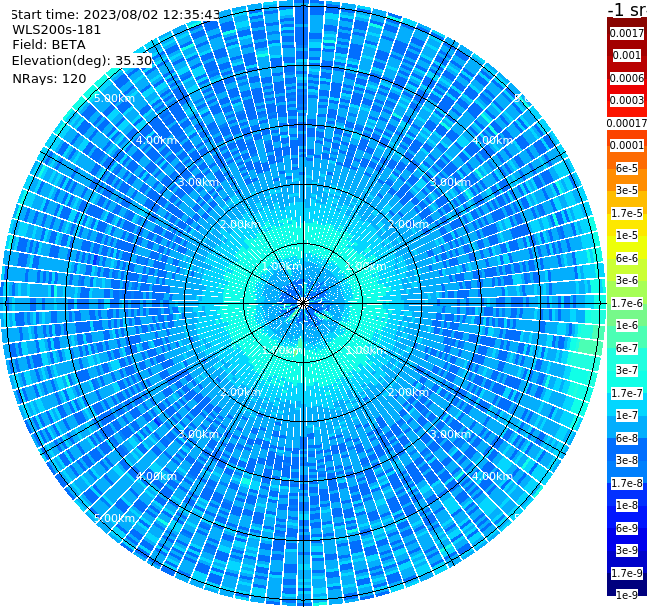Viewport: 647px width, 607px height.
Task: Click the Field: BETA label
Action: [49, 45]
